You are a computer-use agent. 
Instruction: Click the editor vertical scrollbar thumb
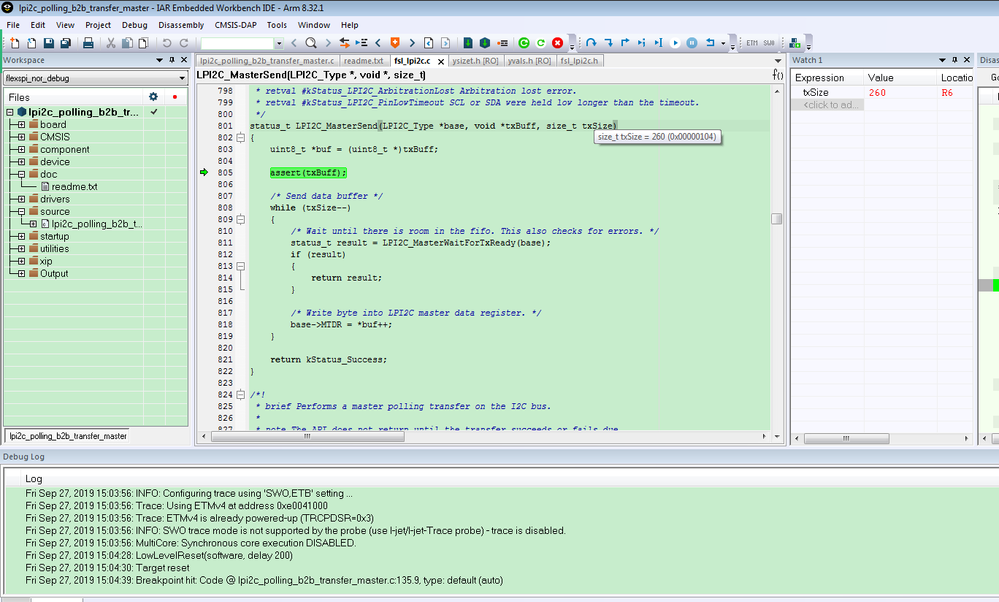(776, 219)
